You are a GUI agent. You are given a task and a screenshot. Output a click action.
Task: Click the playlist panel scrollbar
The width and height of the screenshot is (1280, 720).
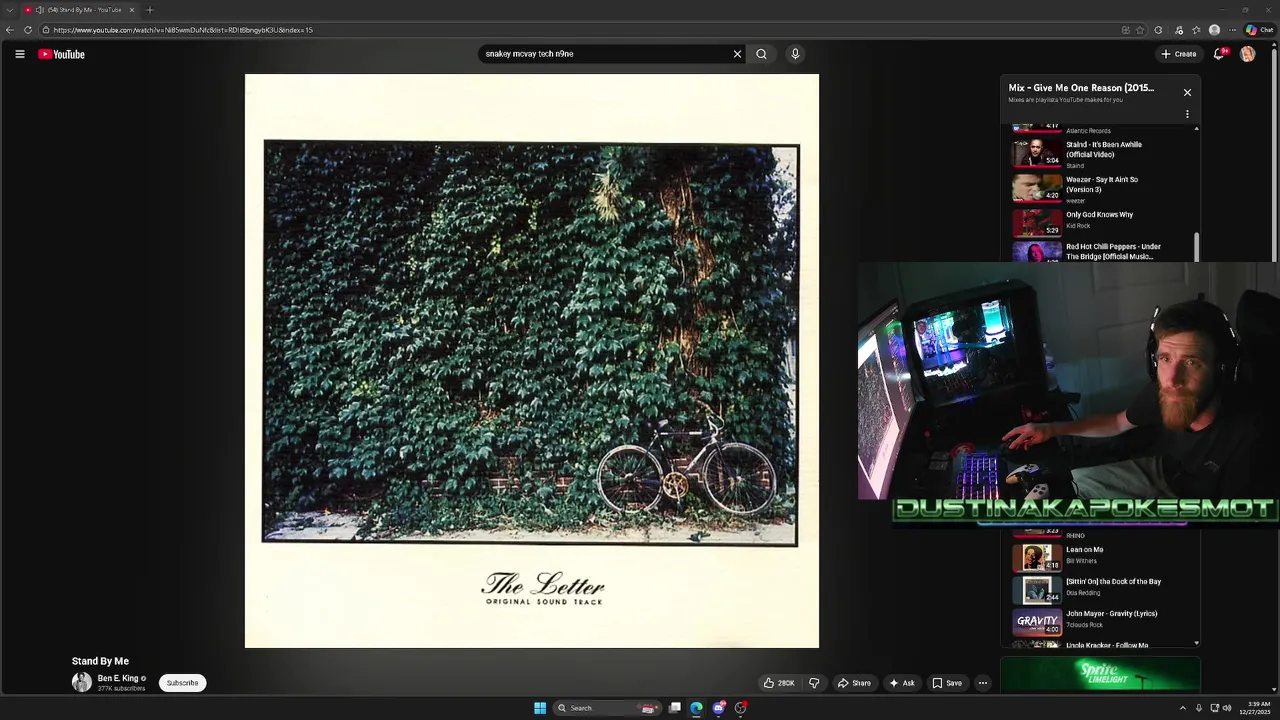coord(1196,245)
